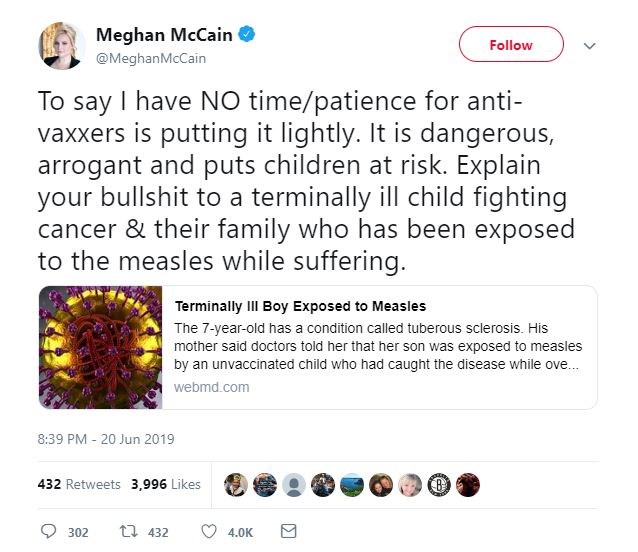Open Terminally Ill Boy Exposed to Measles headline
This screenshot has width=638, height=552.
click(x=301, y=306)
